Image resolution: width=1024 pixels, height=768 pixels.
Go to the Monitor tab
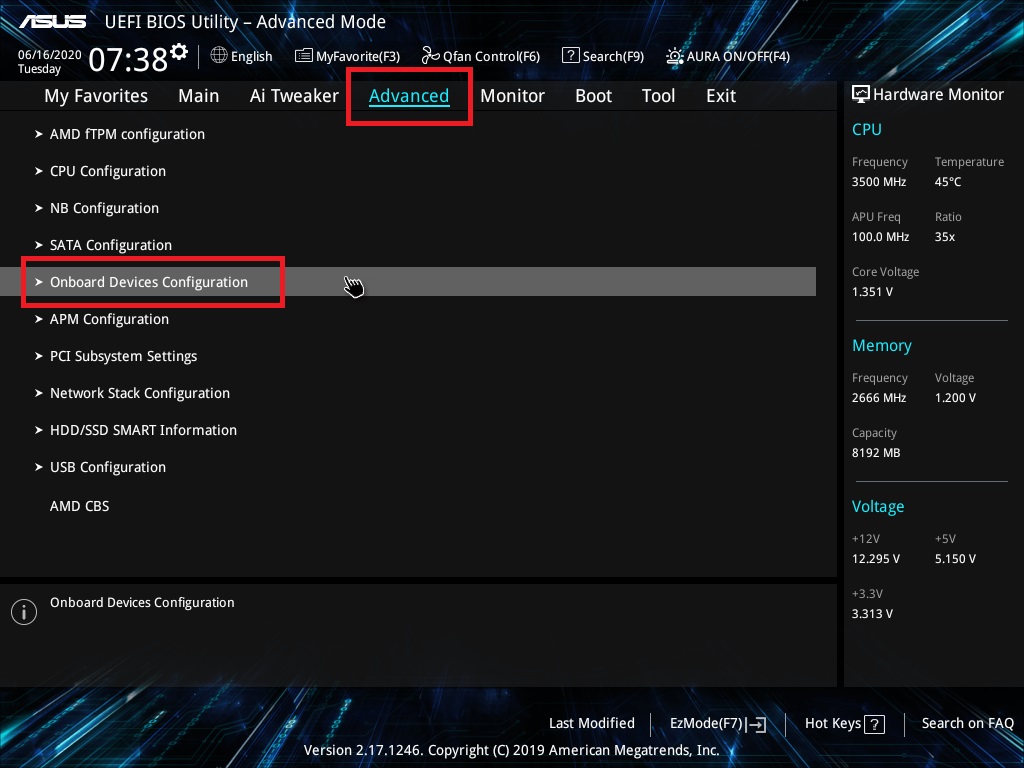point(512,96)
